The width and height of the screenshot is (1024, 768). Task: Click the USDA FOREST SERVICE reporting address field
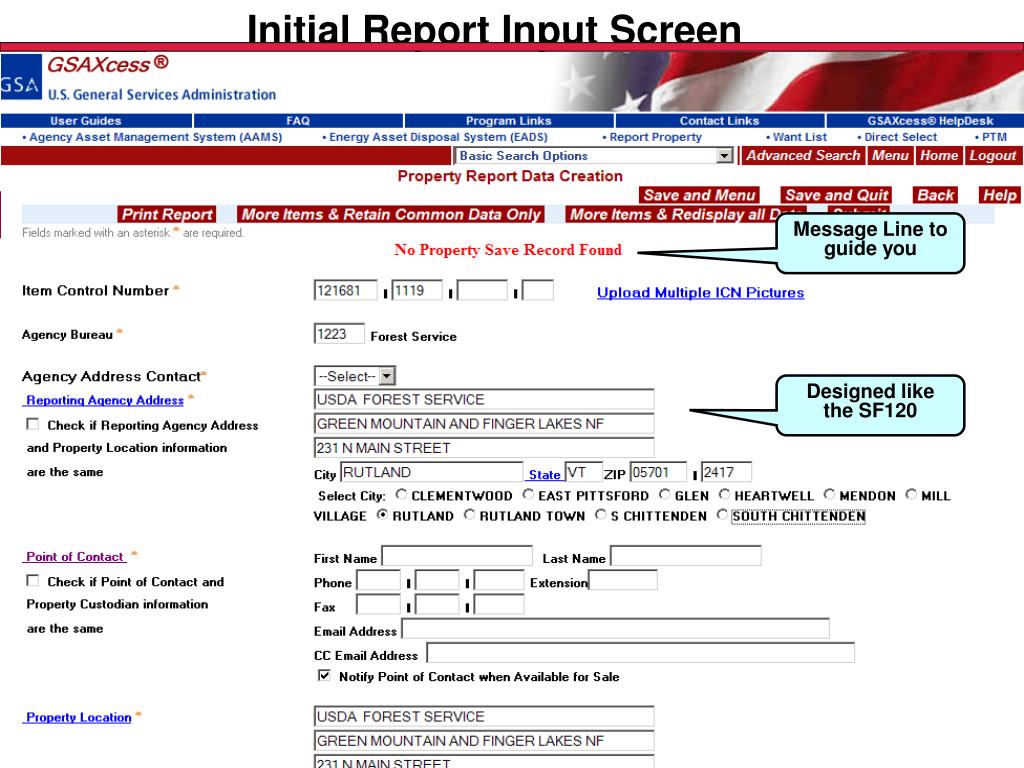coord(484,399)
